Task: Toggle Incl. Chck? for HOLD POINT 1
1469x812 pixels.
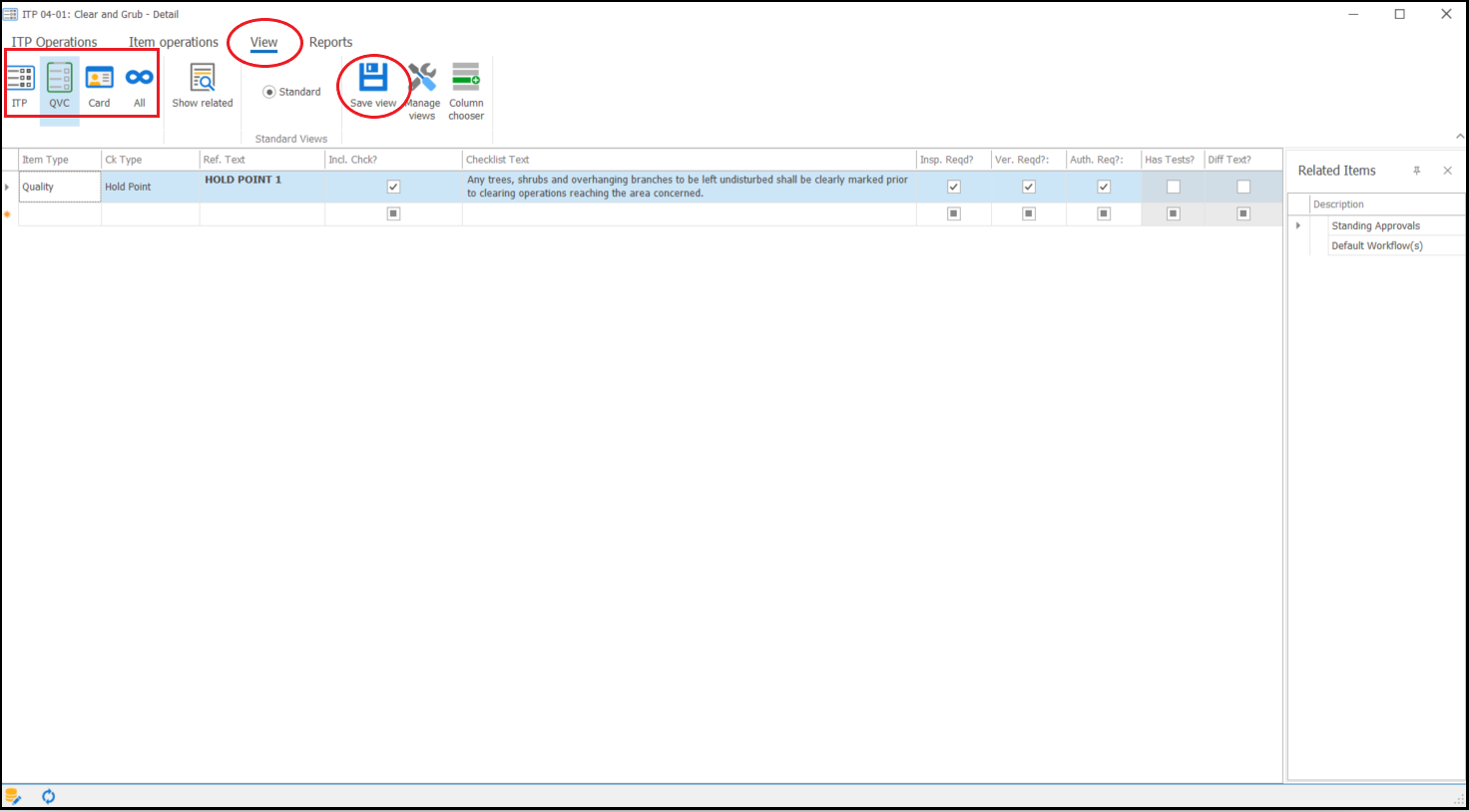Action: coord(393,187)
